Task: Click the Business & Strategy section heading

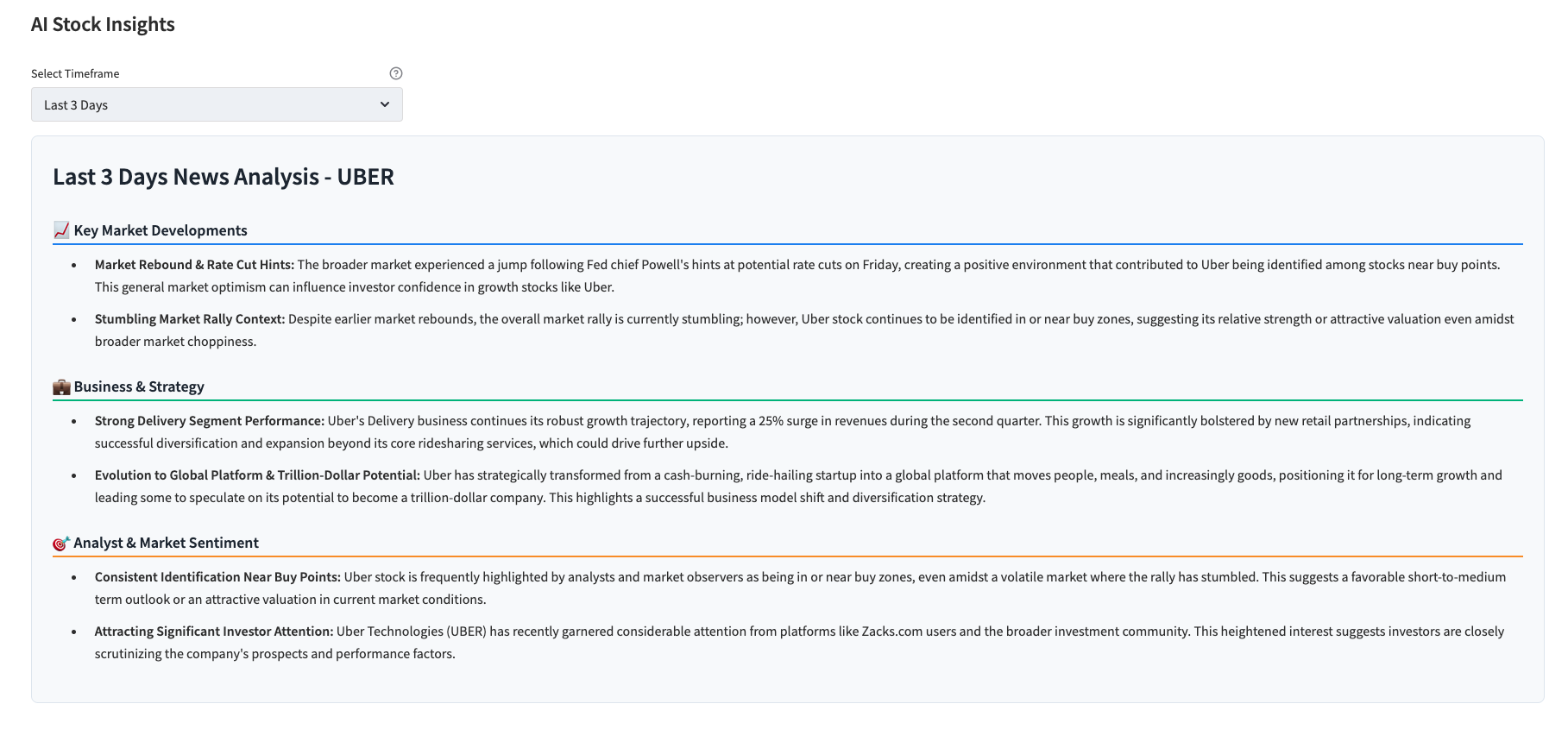Action: (139, 386)
